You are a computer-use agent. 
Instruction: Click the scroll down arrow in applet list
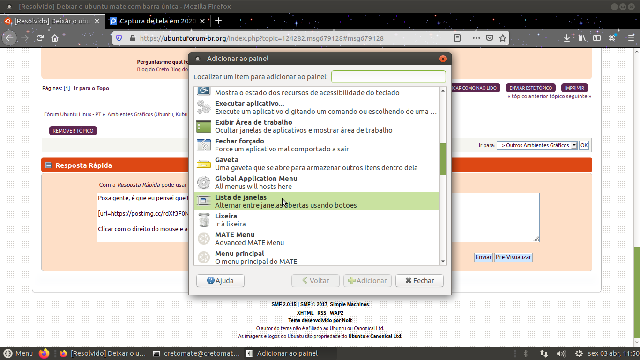tap(443, 261)
